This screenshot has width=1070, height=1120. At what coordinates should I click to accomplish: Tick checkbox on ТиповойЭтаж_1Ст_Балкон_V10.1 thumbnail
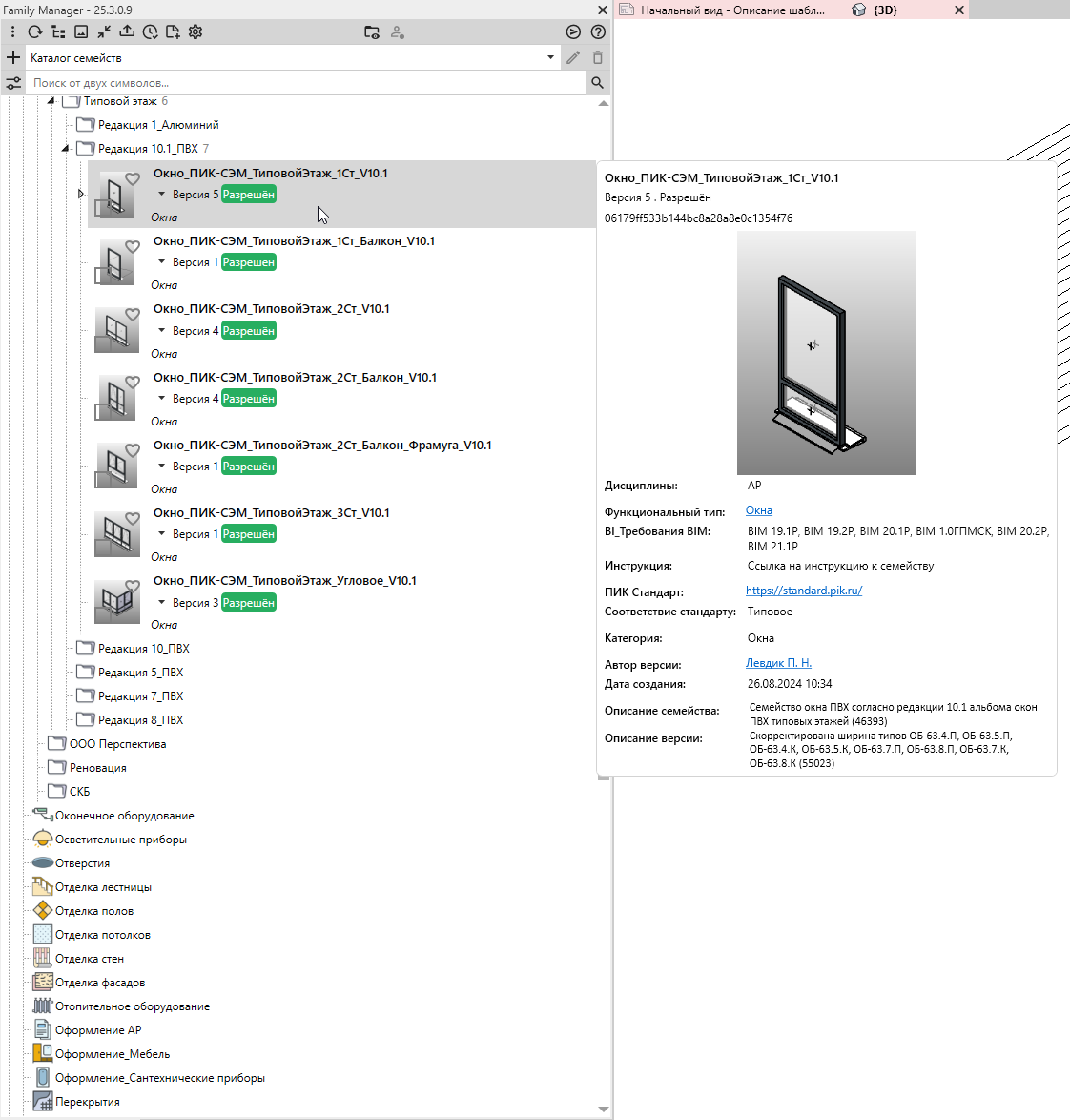[101, 277]
